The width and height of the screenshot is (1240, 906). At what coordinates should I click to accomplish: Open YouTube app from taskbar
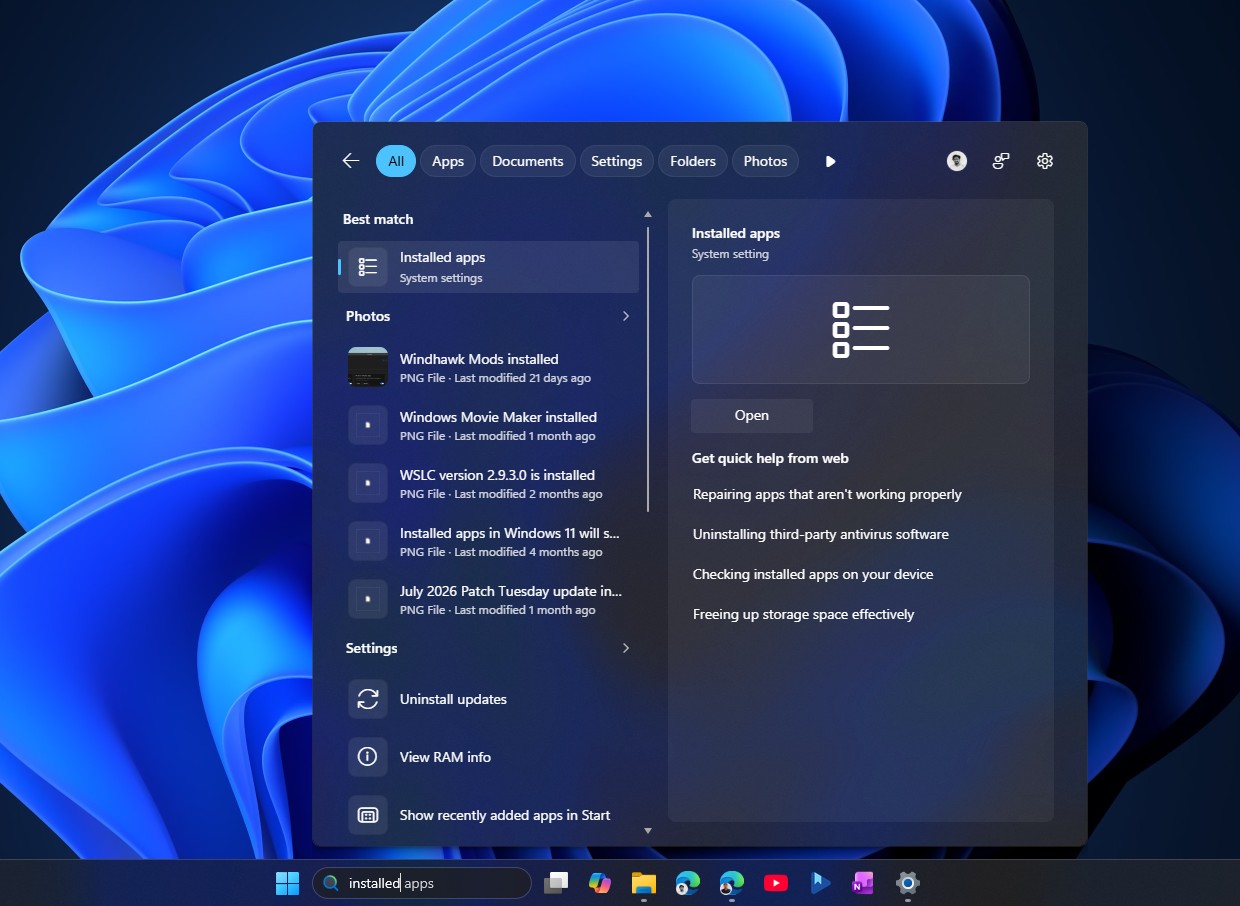pyautogui.click(x=776, y=883)
